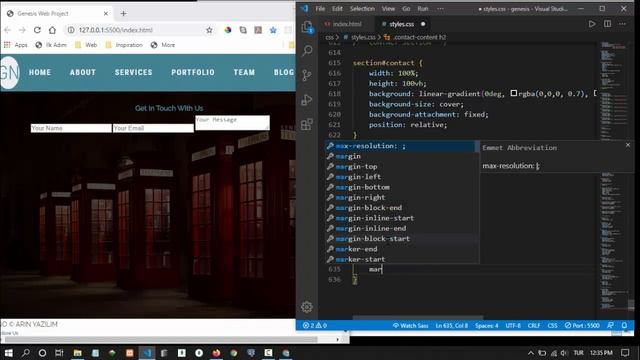Viewport: 640px width, 360px height.
Task: Focus the Your Name input field
Action: (71, 128)
